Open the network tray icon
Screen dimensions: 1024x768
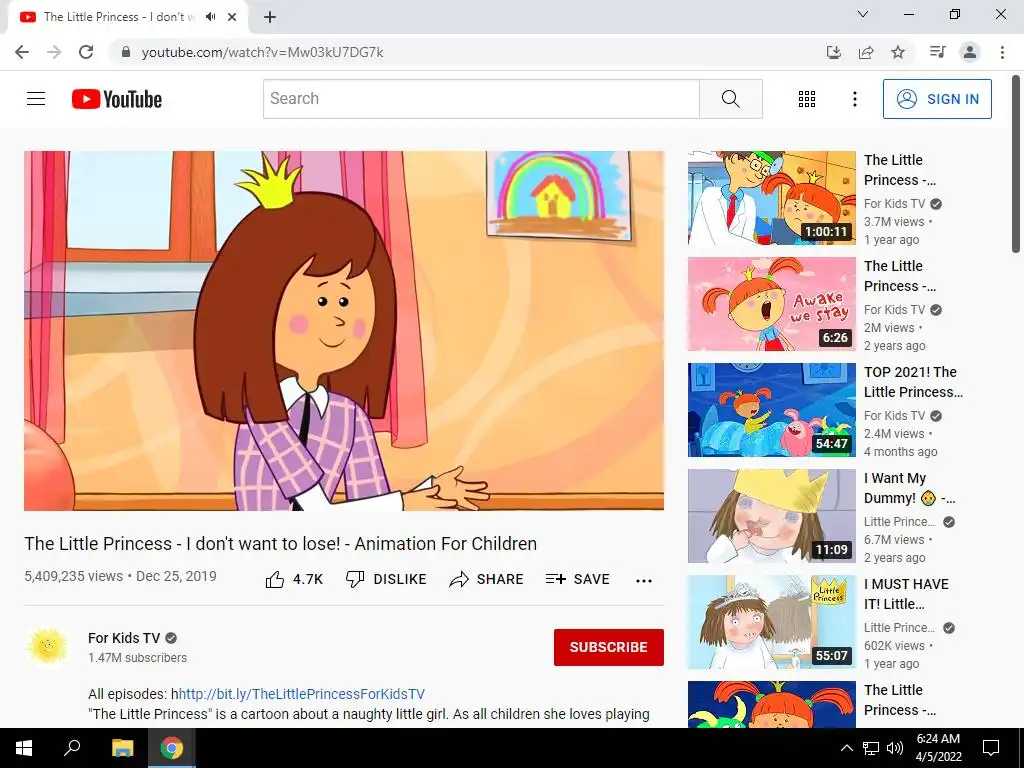[871, 748]
